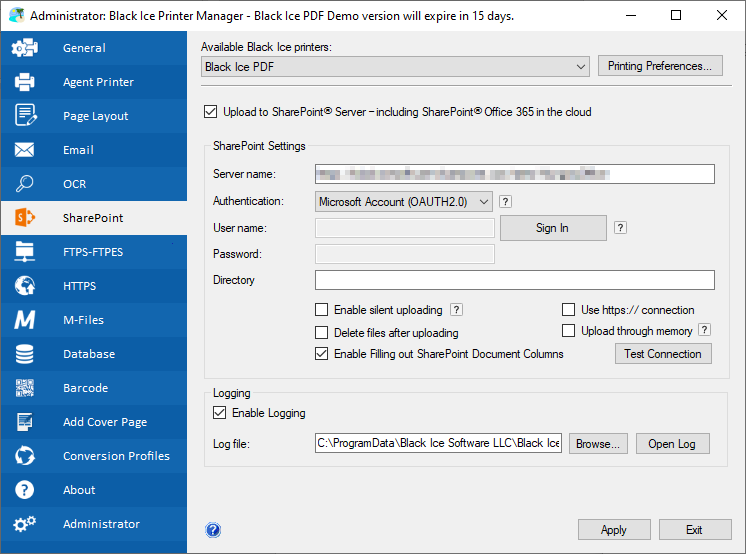This screenshot has width=746, height=554.
Task: Open the Conversion Profiles tab label
Action: (x=116, y=456)
